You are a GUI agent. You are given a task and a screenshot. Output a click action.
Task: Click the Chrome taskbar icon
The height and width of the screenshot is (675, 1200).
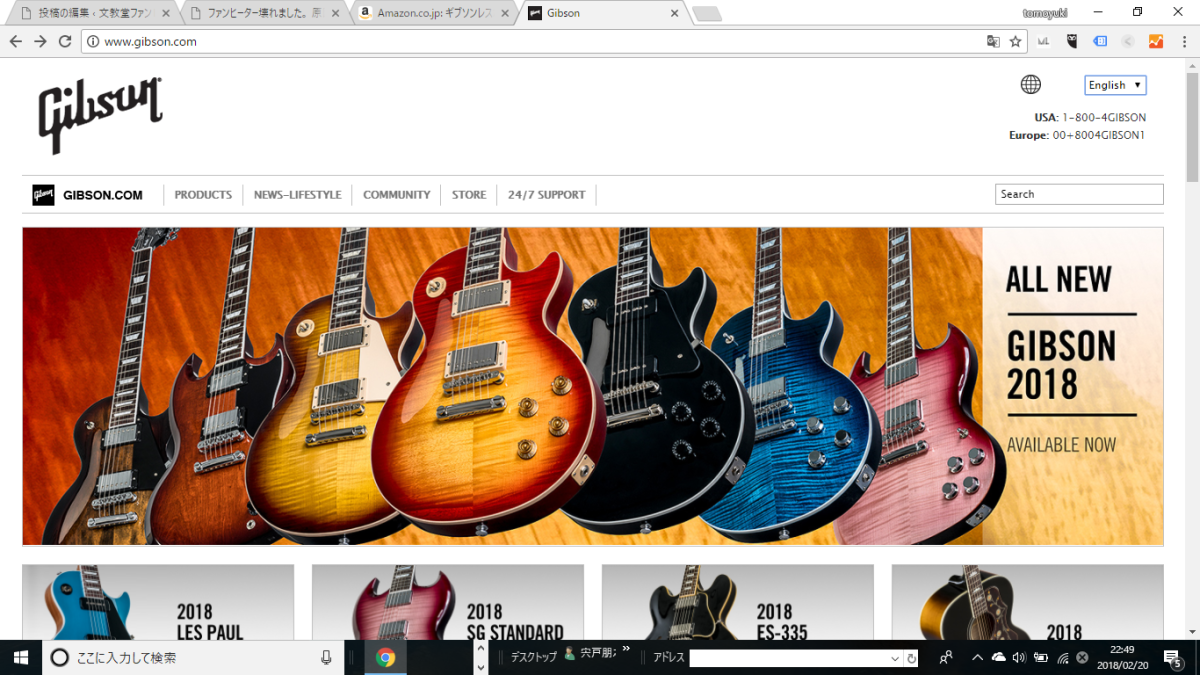click(385, 657)
